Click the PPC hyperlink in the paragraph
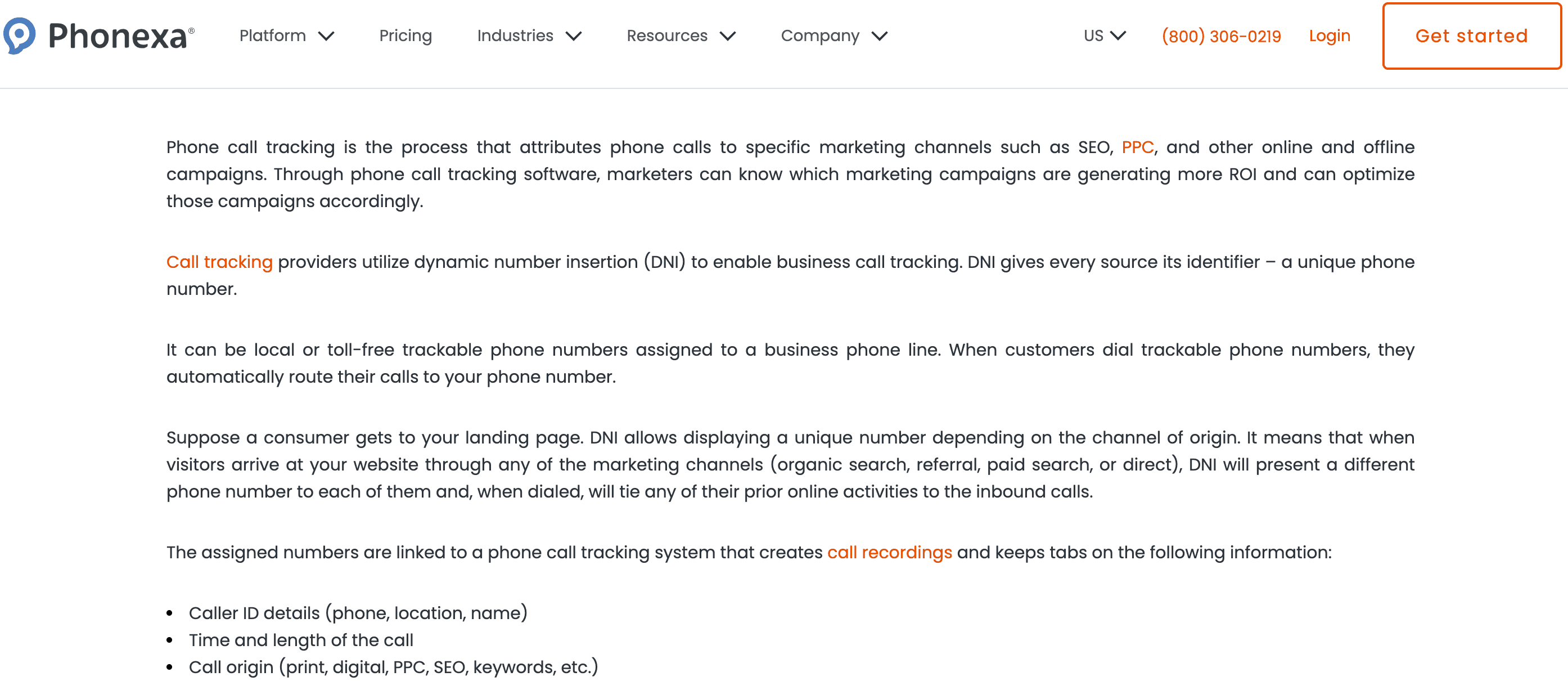 (x=1137, y=147)
